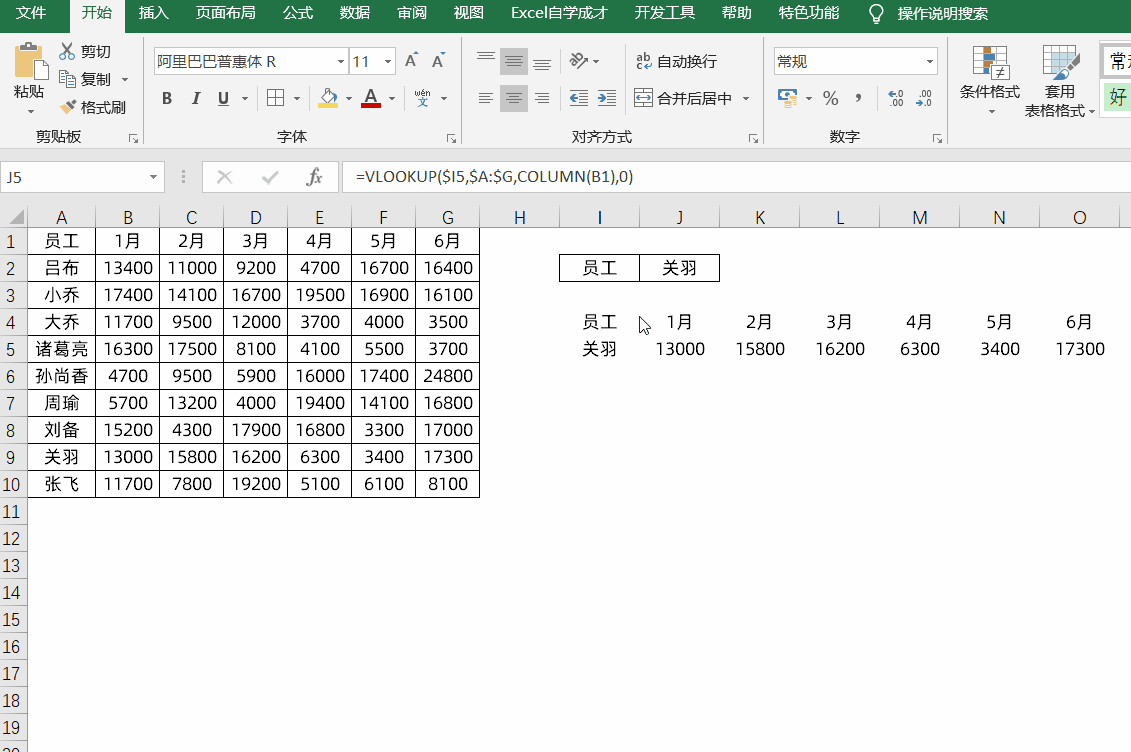Select the Format Painter brush
Viewport: 1131px width, 752px height.
[x=68, y=107]
